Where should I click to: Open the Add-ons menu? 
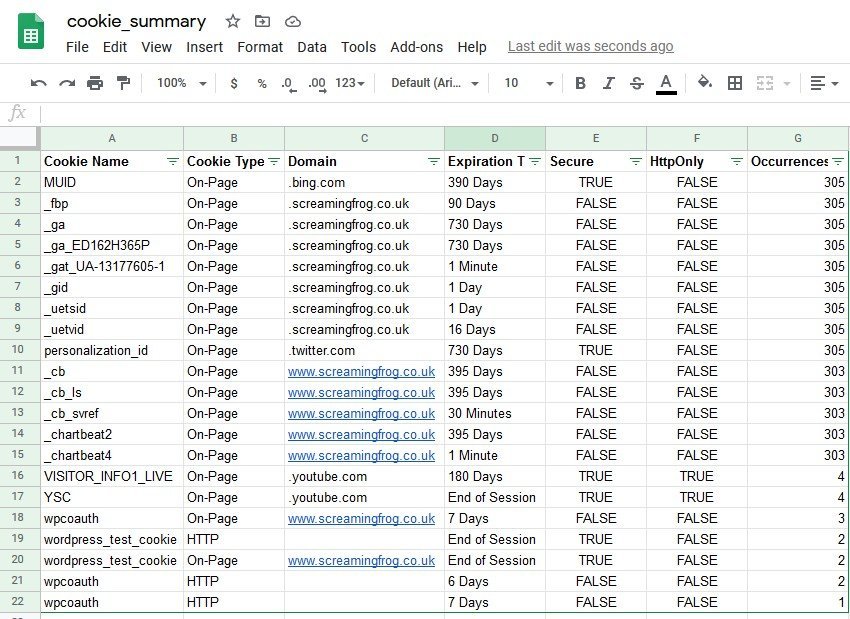point(416,47)
